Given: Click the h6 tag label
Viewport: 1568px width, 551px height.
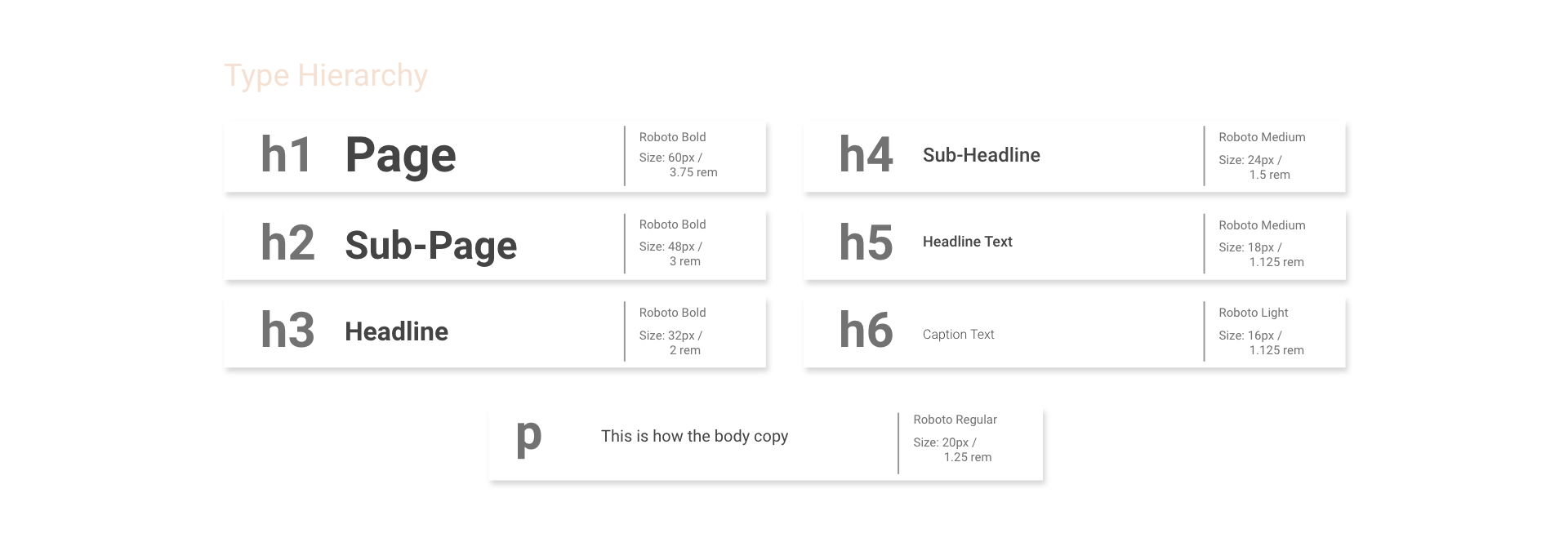Looking at the screenshot, I should click(866, 330).
